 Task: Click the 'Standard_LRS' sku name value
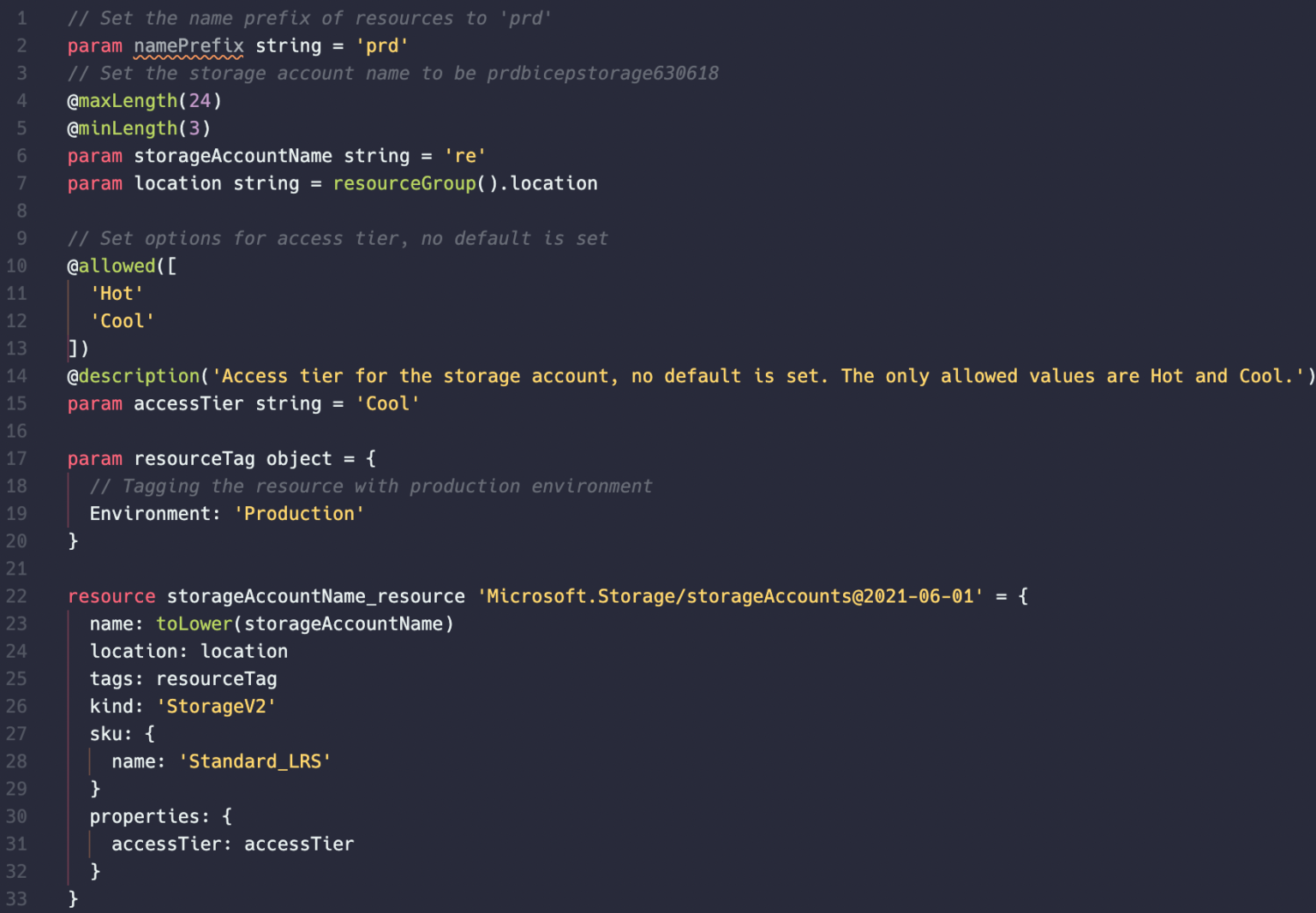pyautogui.click(x=255, y=761)
